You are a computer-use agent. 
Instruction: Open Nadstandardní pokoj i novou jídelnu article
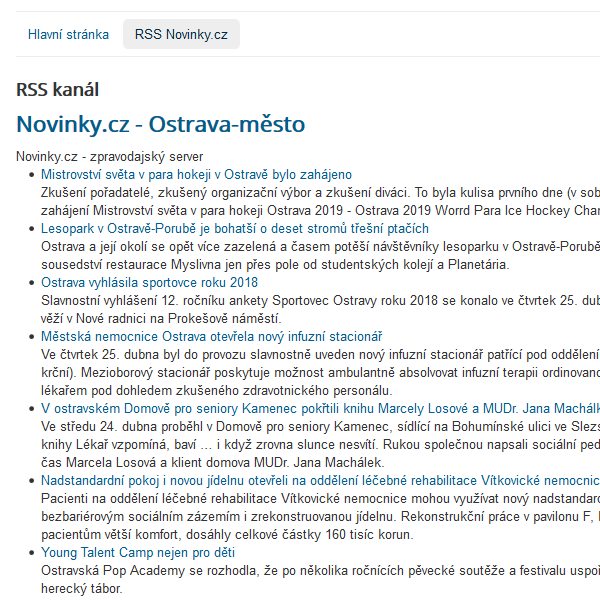(320, 481)
